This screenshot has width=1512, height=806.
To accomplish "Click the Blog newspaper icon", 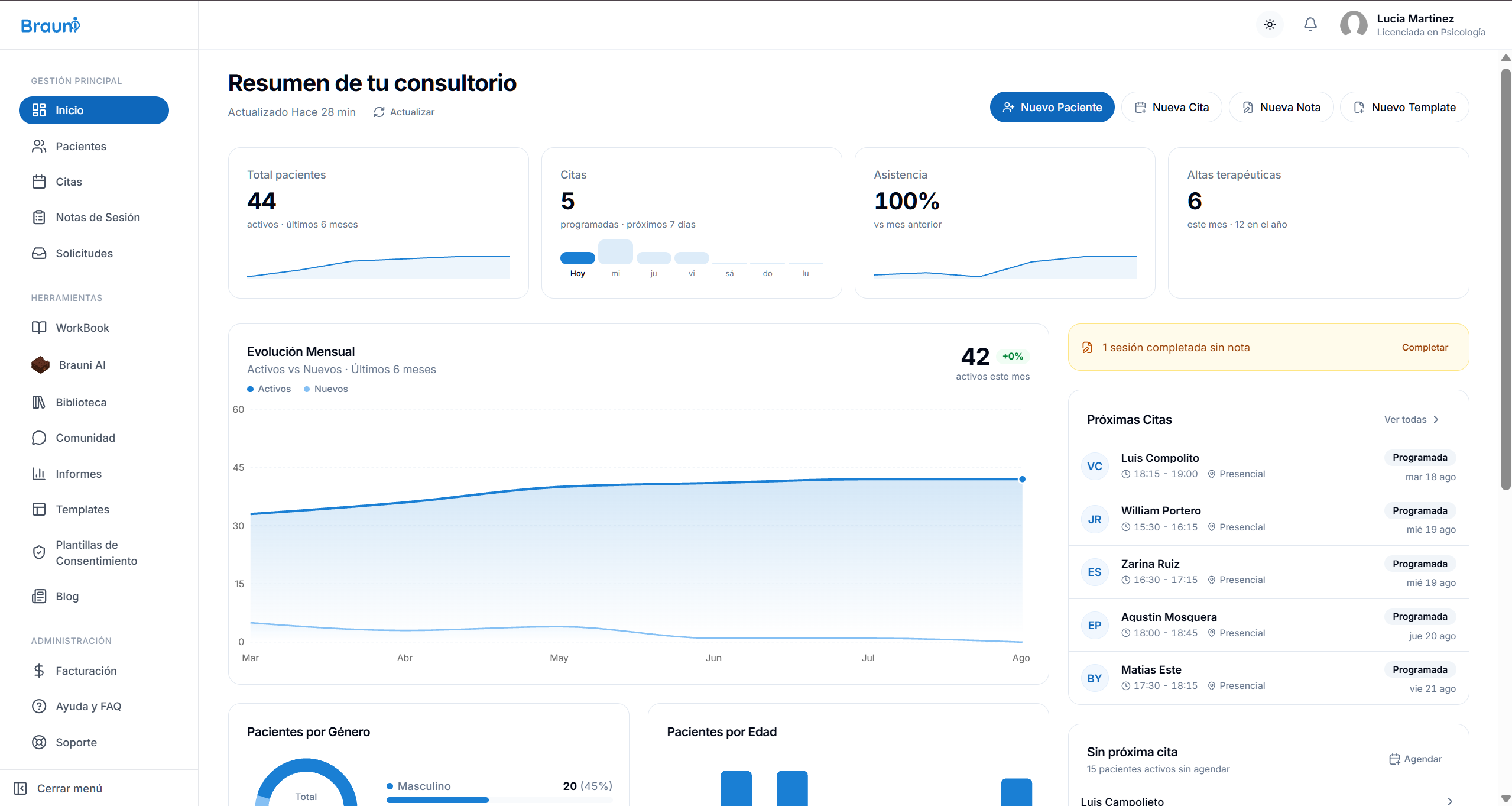I will tap(39, 596).
